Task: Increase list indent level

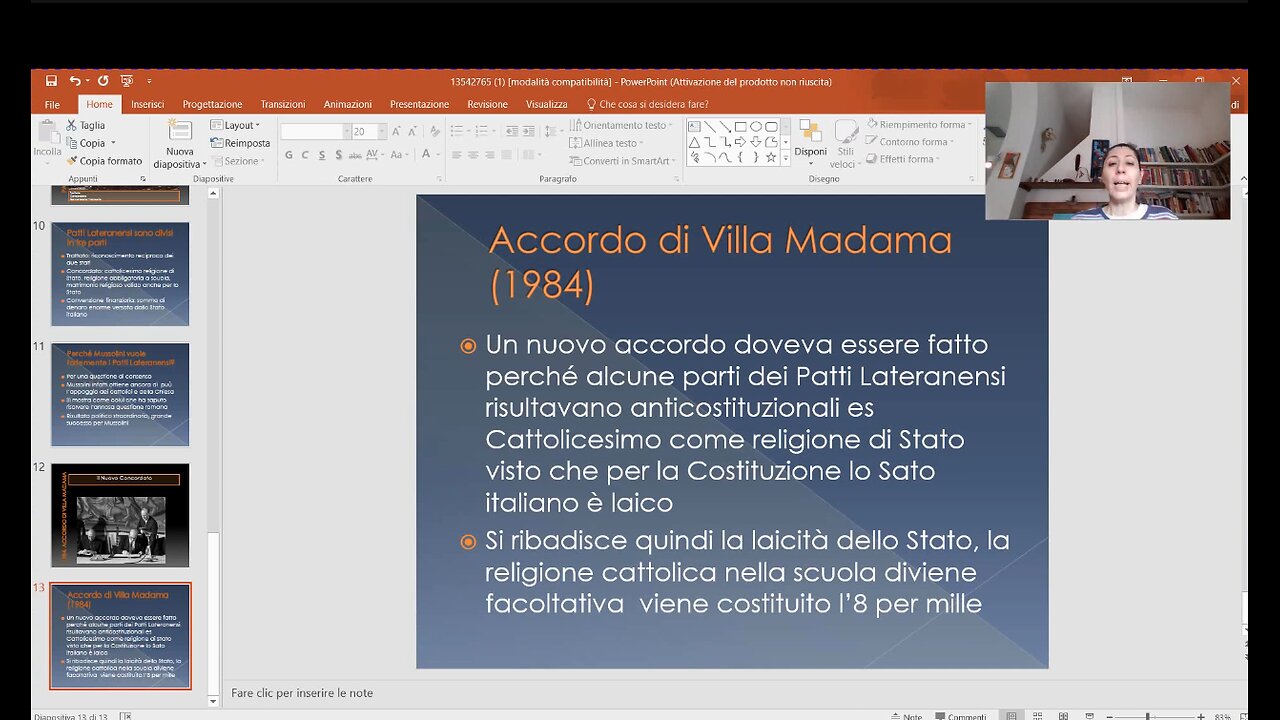Action: coord(528,131)
